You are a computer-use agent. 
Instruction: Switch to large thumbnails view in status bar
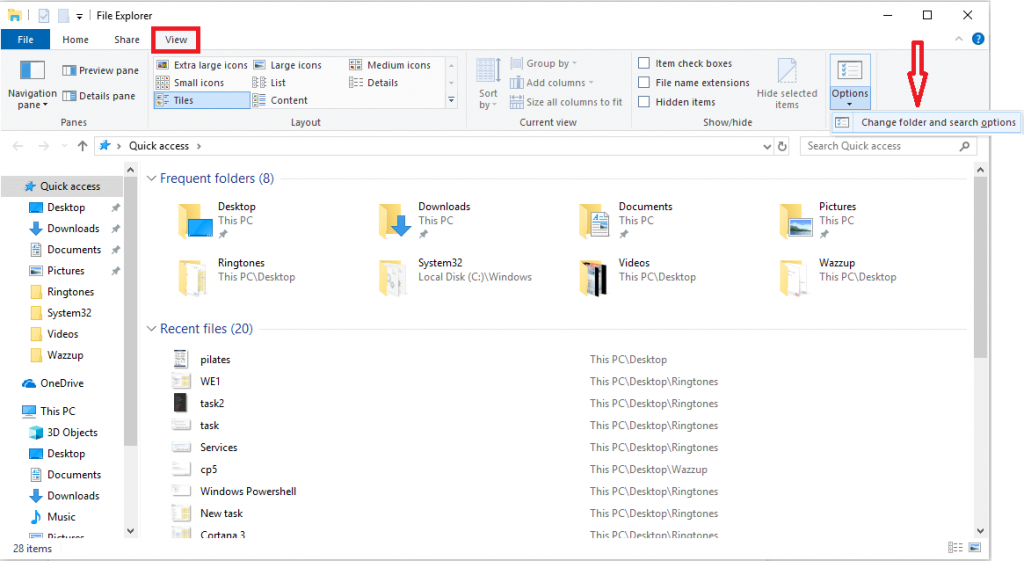[974, 547]
